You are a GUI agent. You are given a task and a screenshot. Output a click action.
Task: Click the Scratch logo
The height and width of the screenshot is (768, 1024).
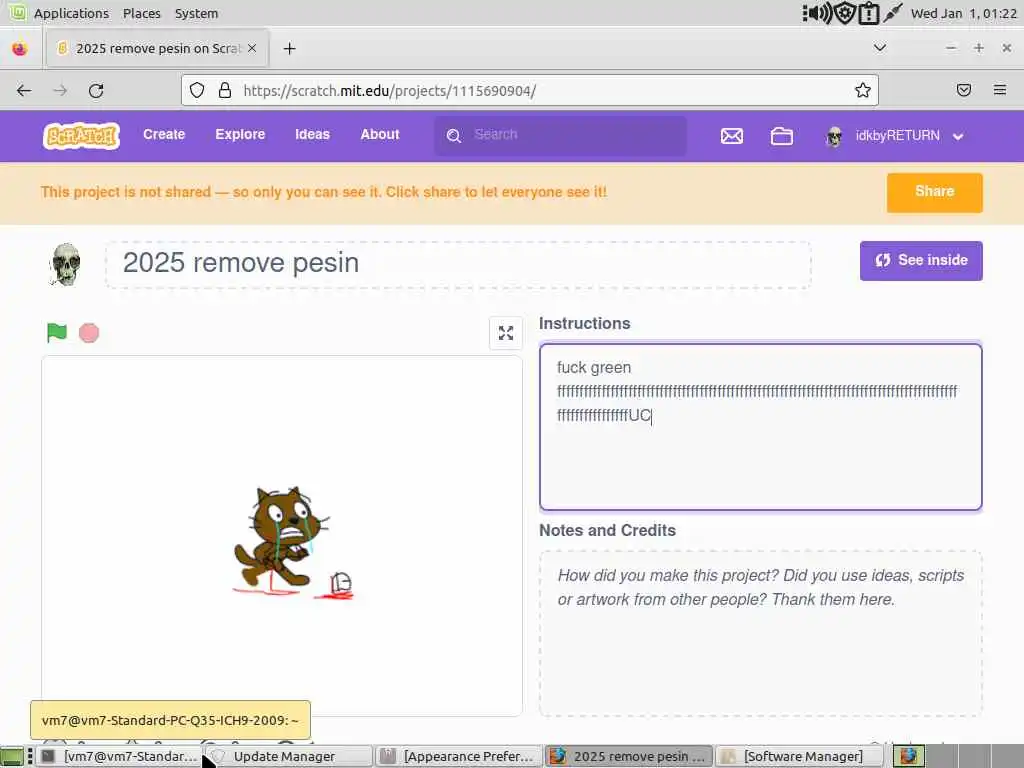(x=81, y=136)
